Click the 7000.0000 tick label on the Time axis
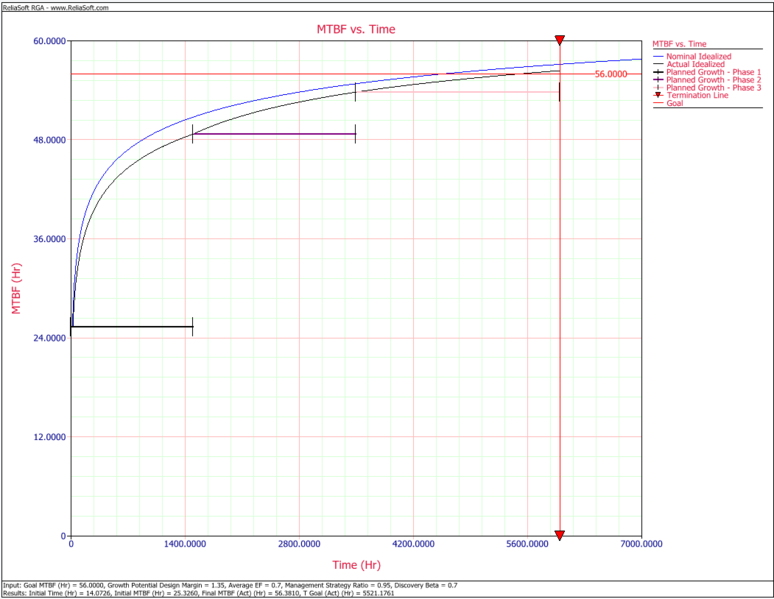The height and width of the screenshot is (599, 774). tap(641, 545)
